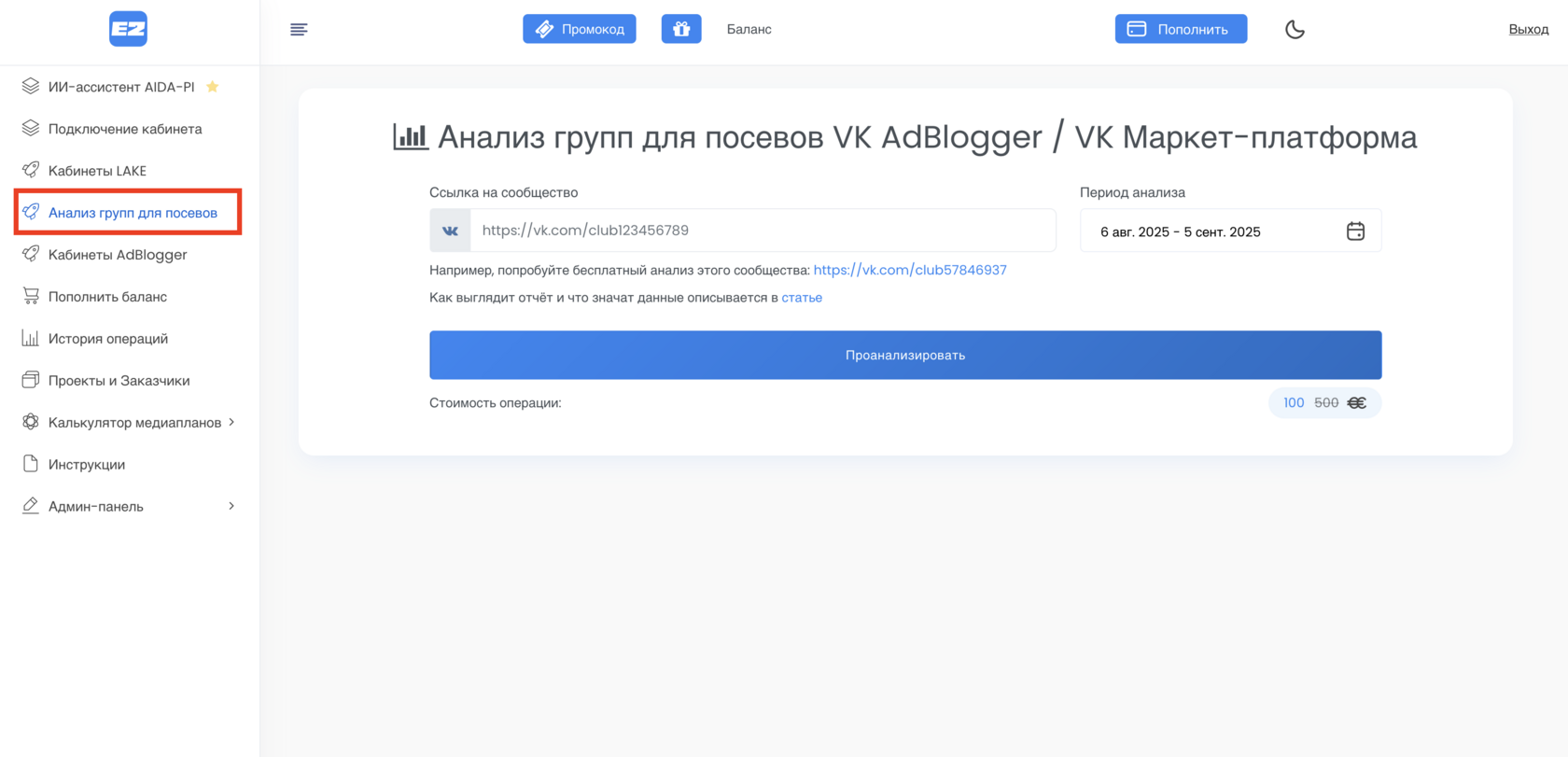Select Анализ групп для посевов menu item
Image resolution: width=1568 pixels, height=757 pixels.
point(133,213)
